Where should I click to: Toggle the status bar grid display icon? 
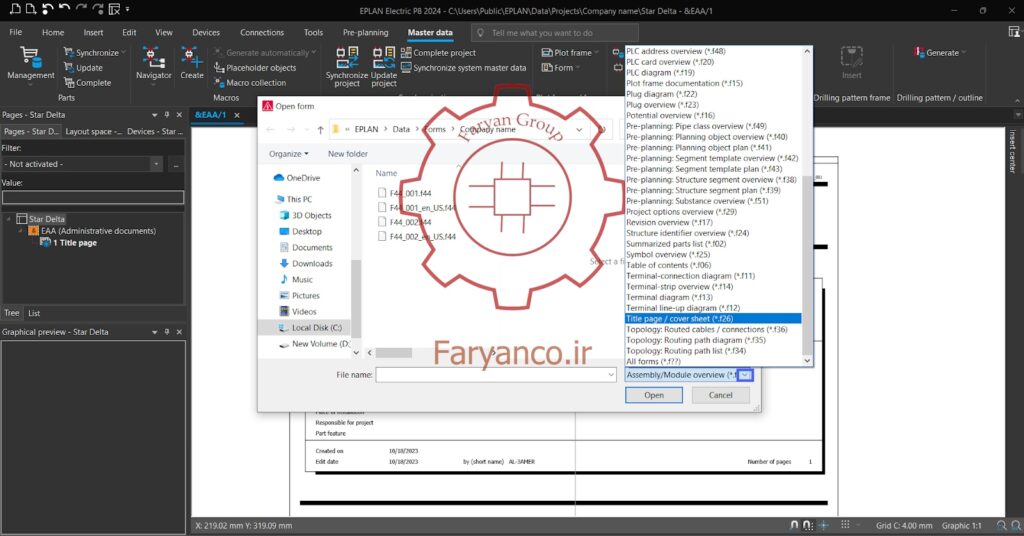coord(845,525)
